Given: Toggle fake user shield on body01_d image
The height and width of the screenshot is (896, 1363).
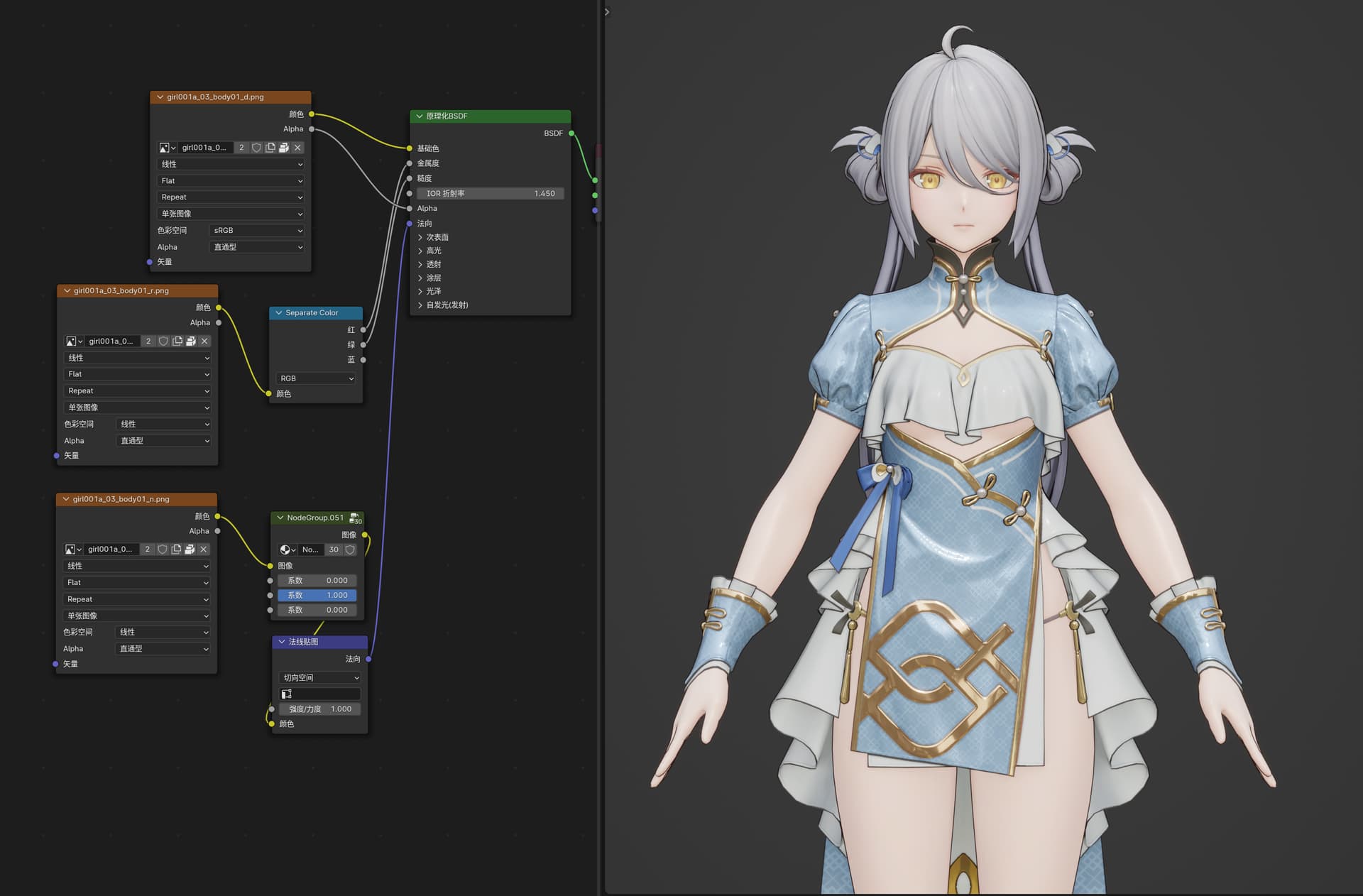Looking at the screenshot, I should (256, 148).
